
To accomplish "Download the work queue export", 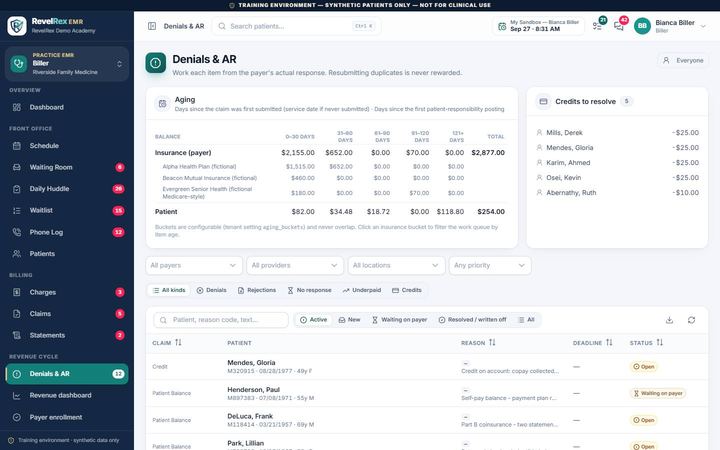I will 669,320.
